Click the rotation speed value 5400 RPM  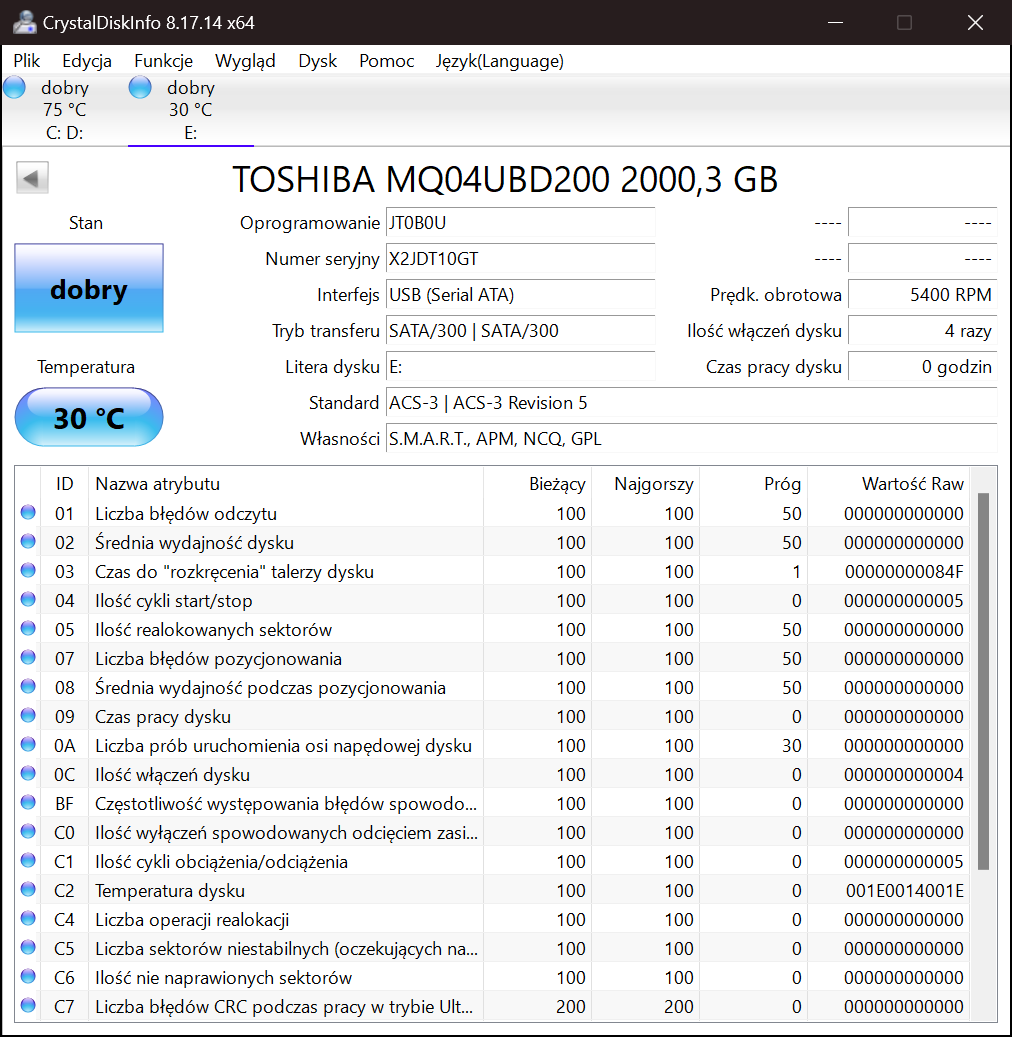click(x=922, y=294)
